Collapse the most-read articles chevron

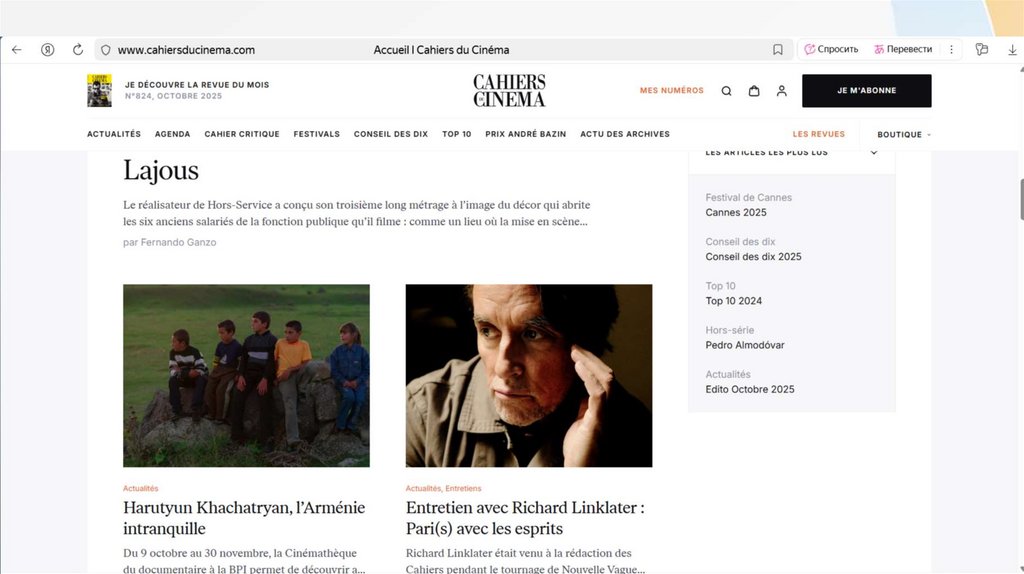(x=874, y=153)
